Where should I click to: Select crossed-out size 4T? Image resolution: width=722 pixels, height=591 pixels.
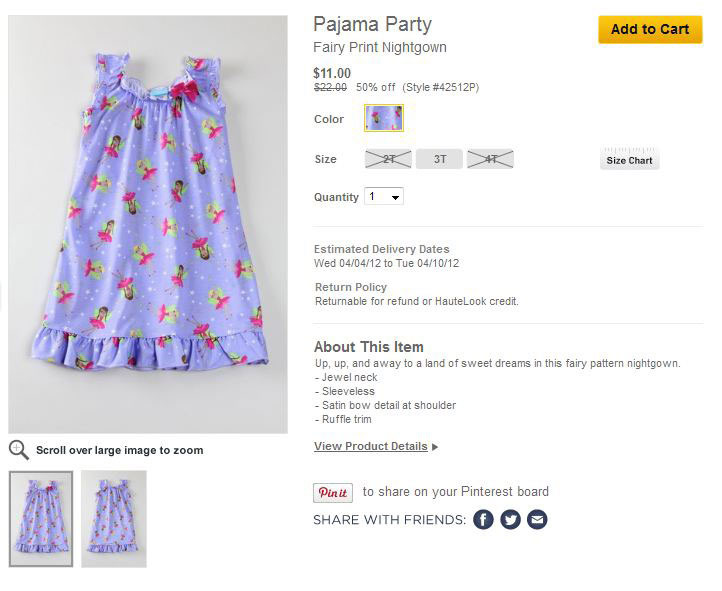point(489,158)
